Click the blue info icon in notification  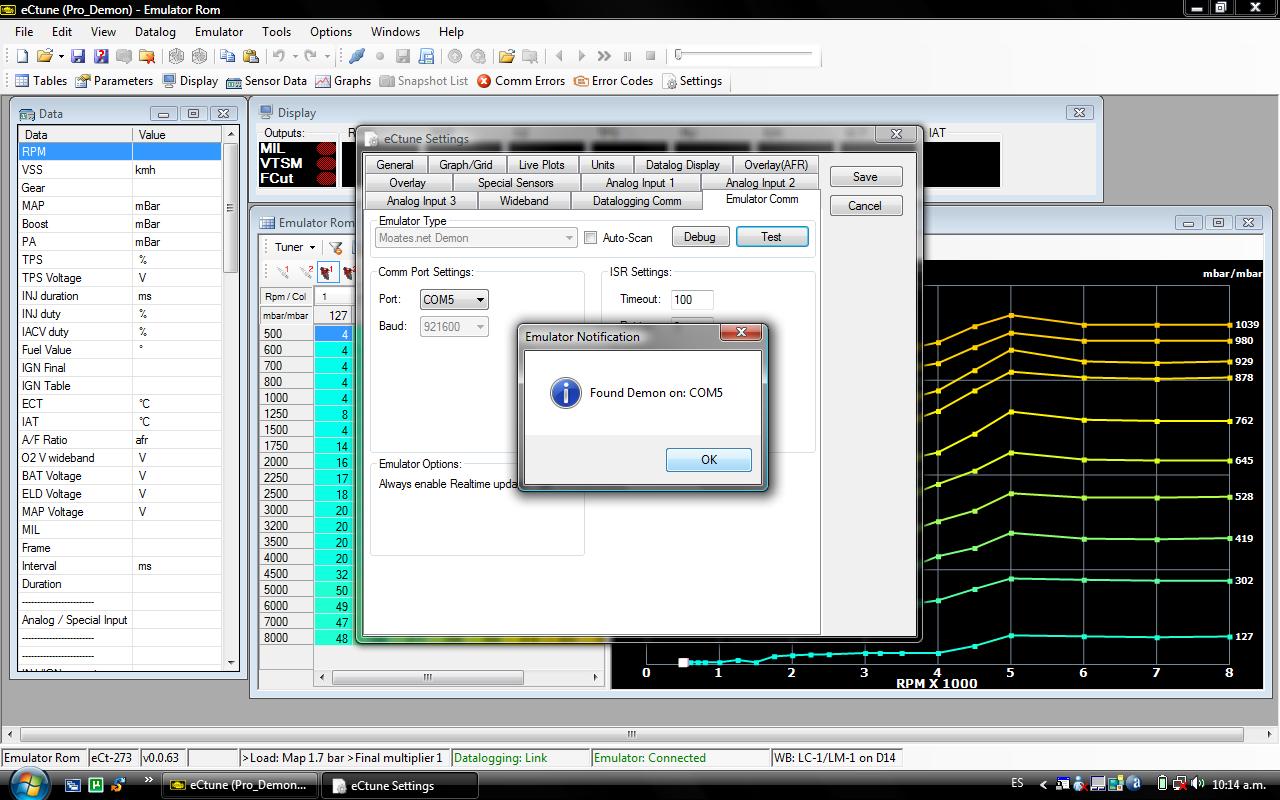coord(566,393)
